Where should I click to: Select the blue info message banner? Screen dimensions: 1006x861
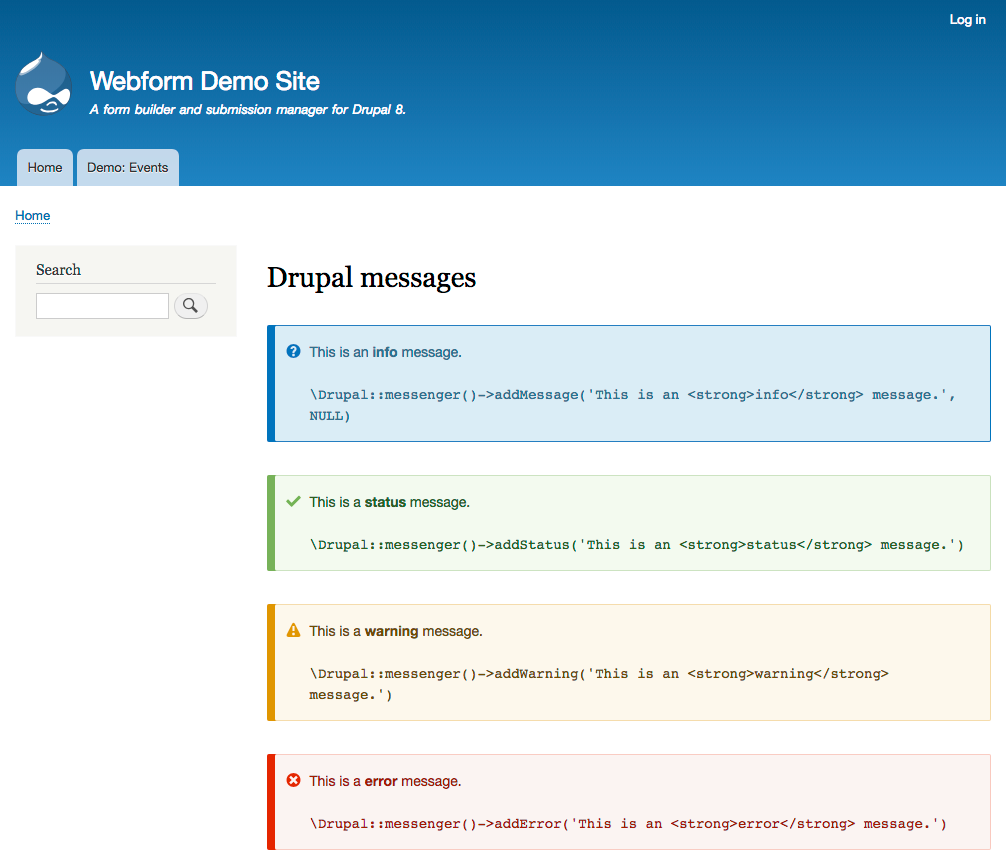[627, 383]
